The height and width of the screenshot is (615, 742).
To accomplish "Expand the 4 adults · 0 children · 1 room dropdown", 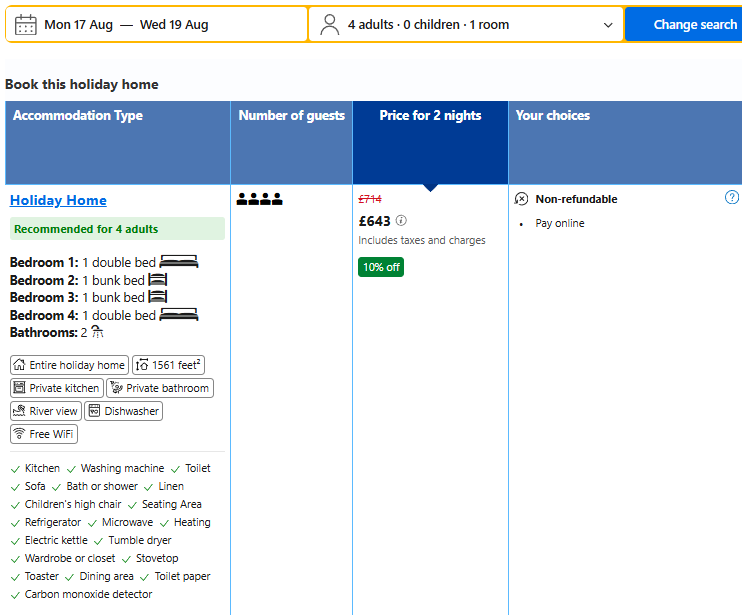I will pos(466,25).
